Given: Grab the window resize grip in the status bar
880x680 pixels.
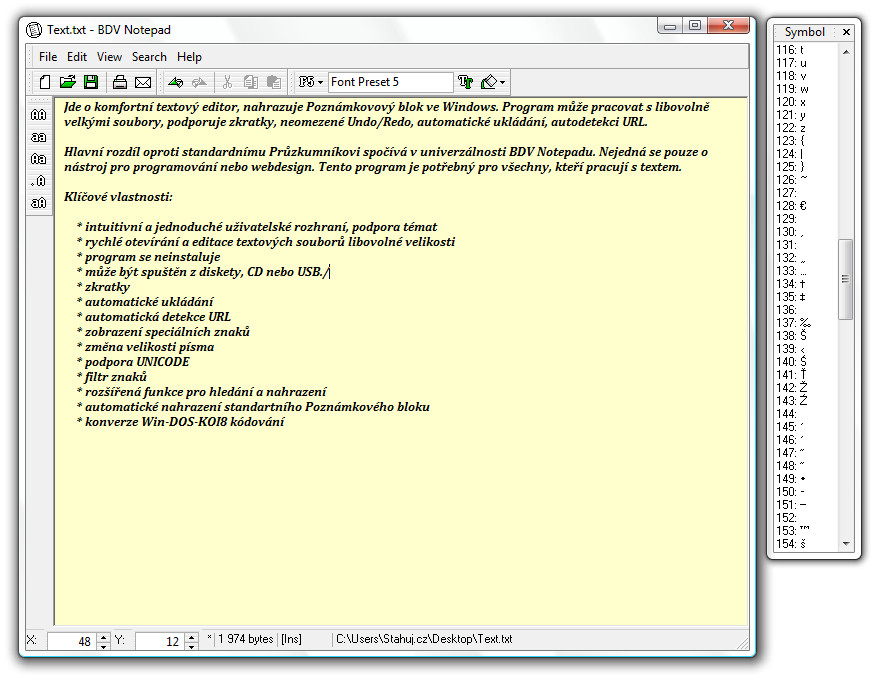Looking at the screenshot, I should [742, 644].
